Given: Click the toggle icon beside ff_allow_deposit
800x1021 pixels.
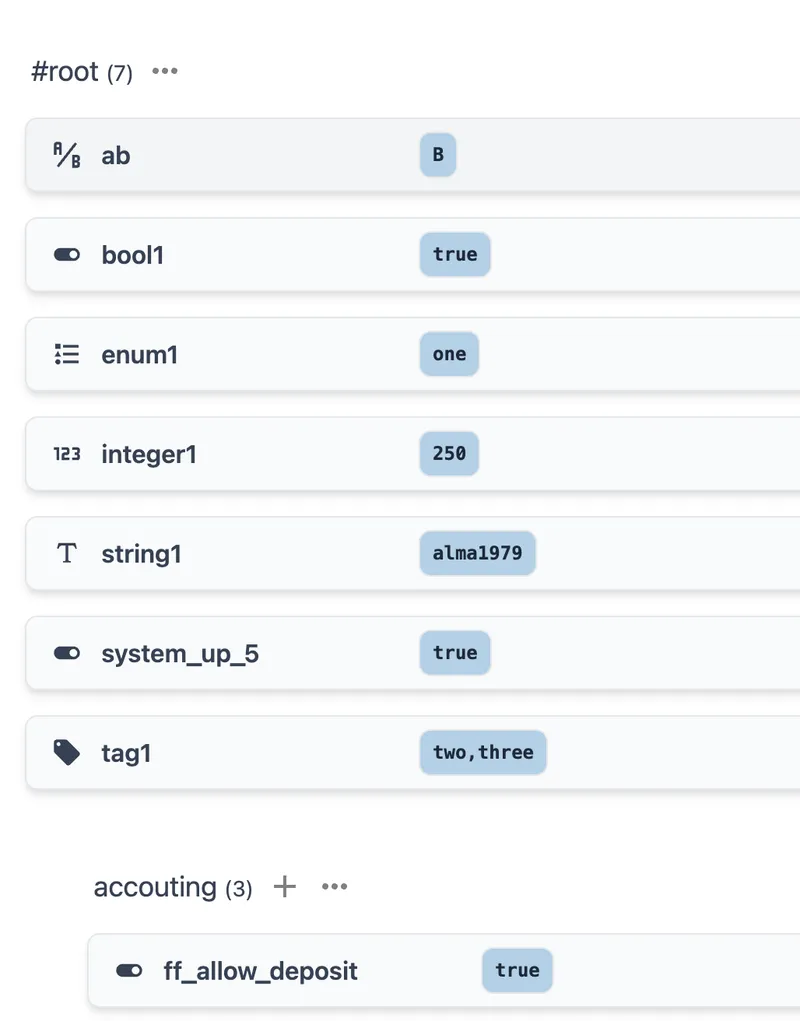Looking at the screenshot, I should coord(129,970).
